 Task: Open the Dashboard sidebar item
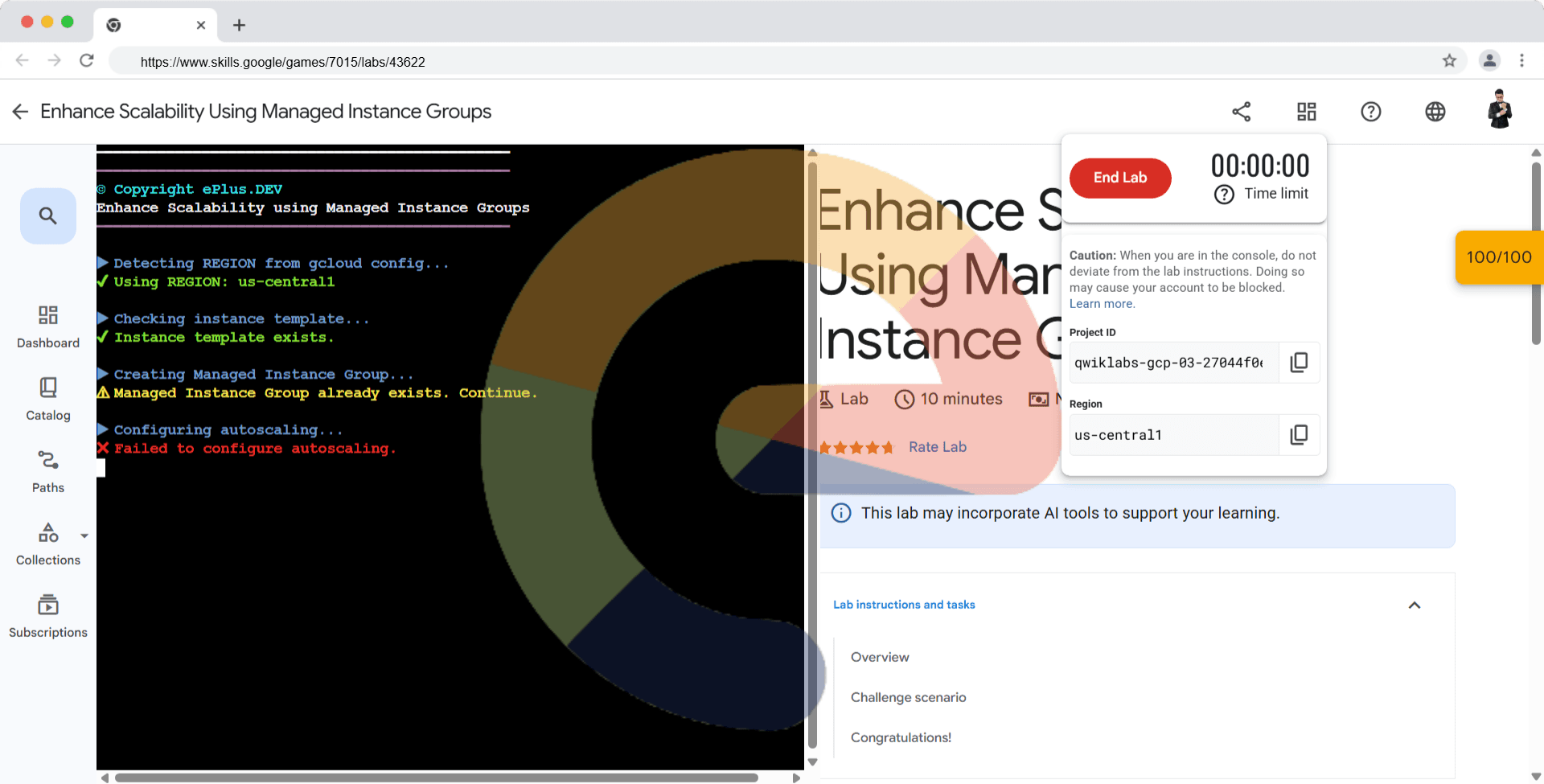(48, 326)
